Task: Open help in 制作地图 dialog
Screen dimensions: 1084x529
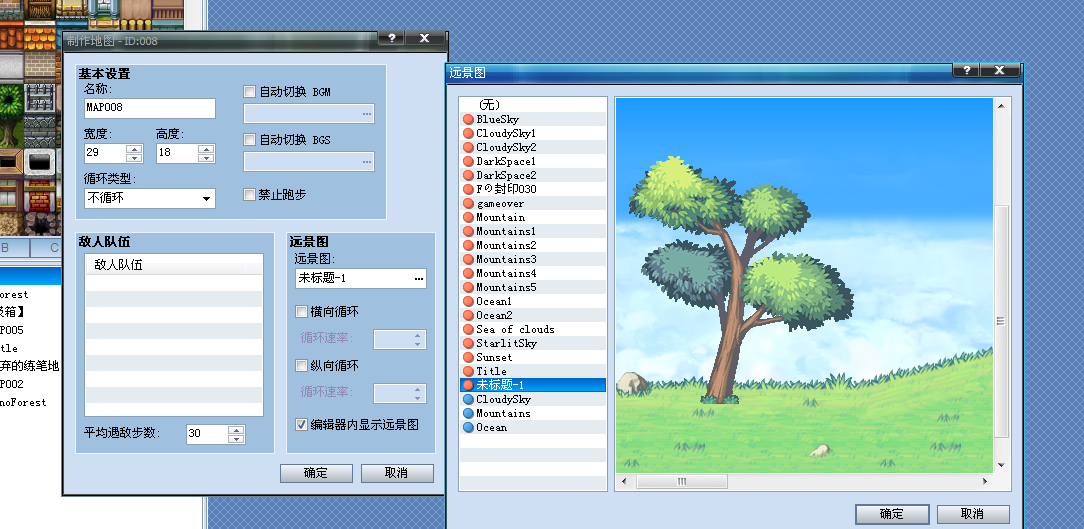Action: [x=391, y=38]
